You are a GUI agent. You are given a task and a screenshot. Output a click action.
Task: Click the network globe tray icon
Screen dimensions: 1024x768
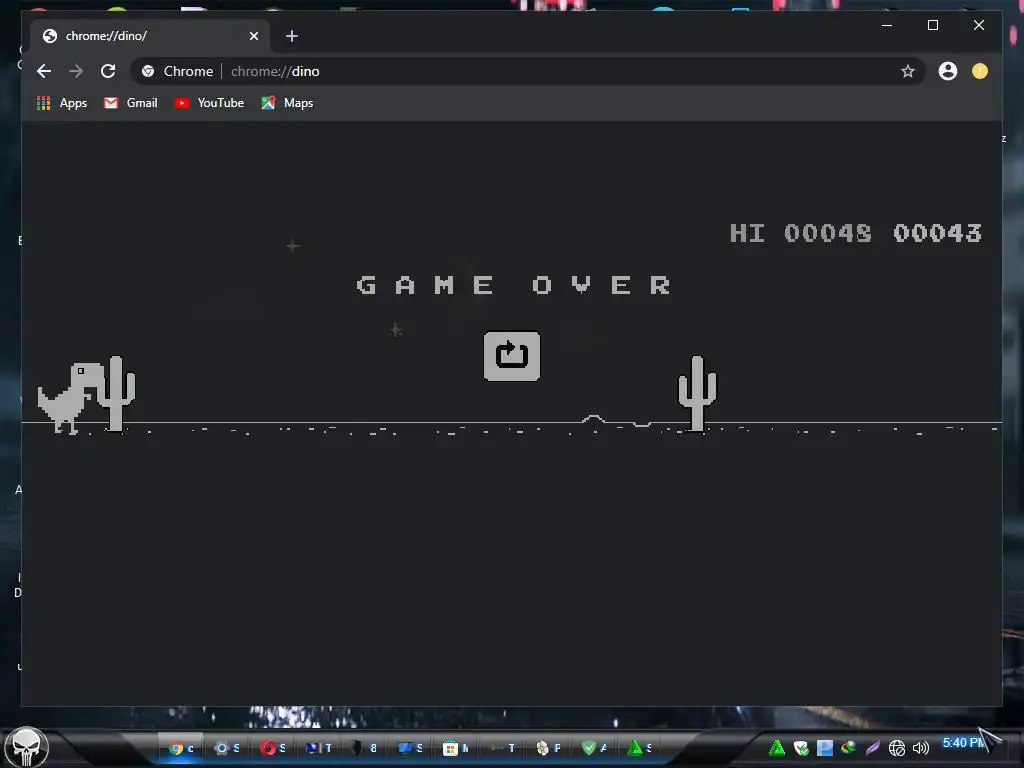click(897, 748)
